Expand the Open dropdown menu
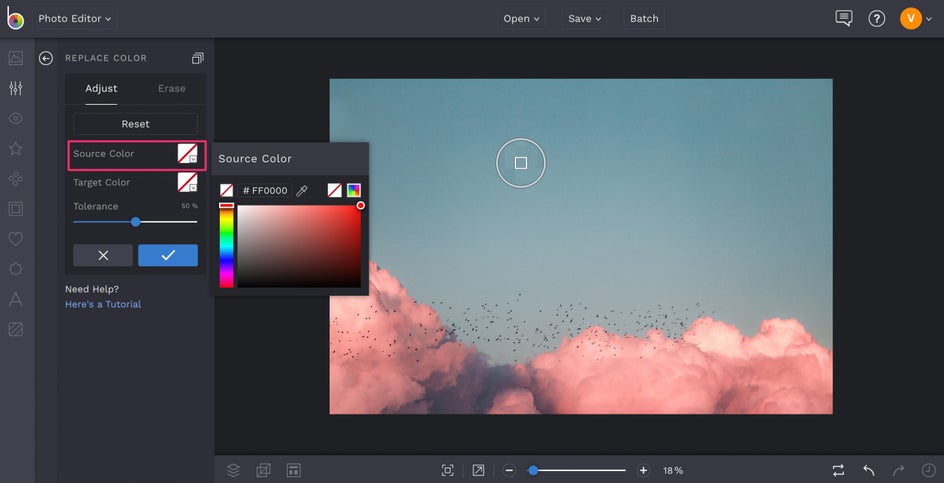944x483 pixels. (x=522, y=18)
